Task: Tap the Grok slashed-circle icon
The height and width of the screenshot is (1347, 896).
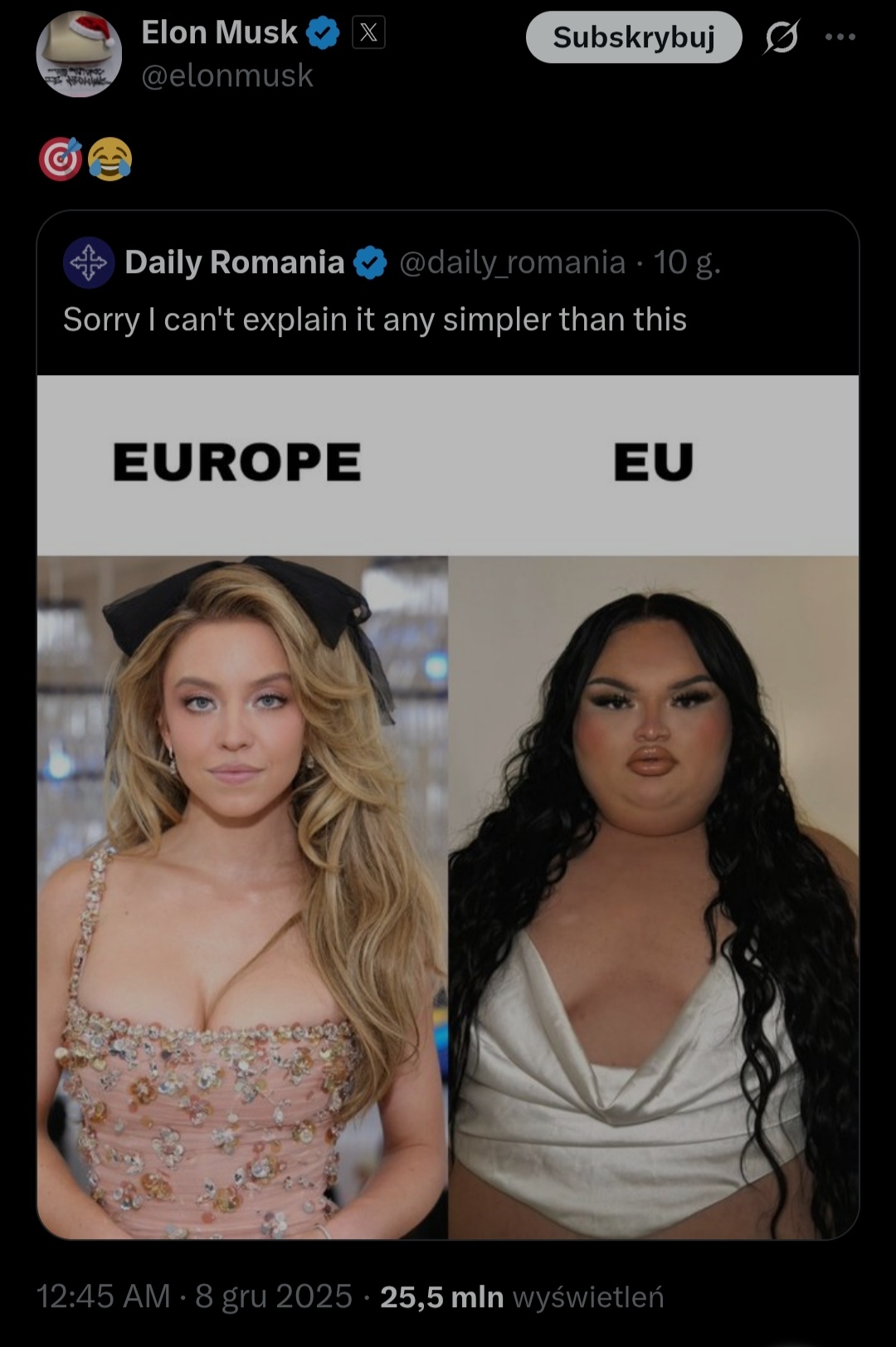Action: pyautogui.click(x=782, y=37)
